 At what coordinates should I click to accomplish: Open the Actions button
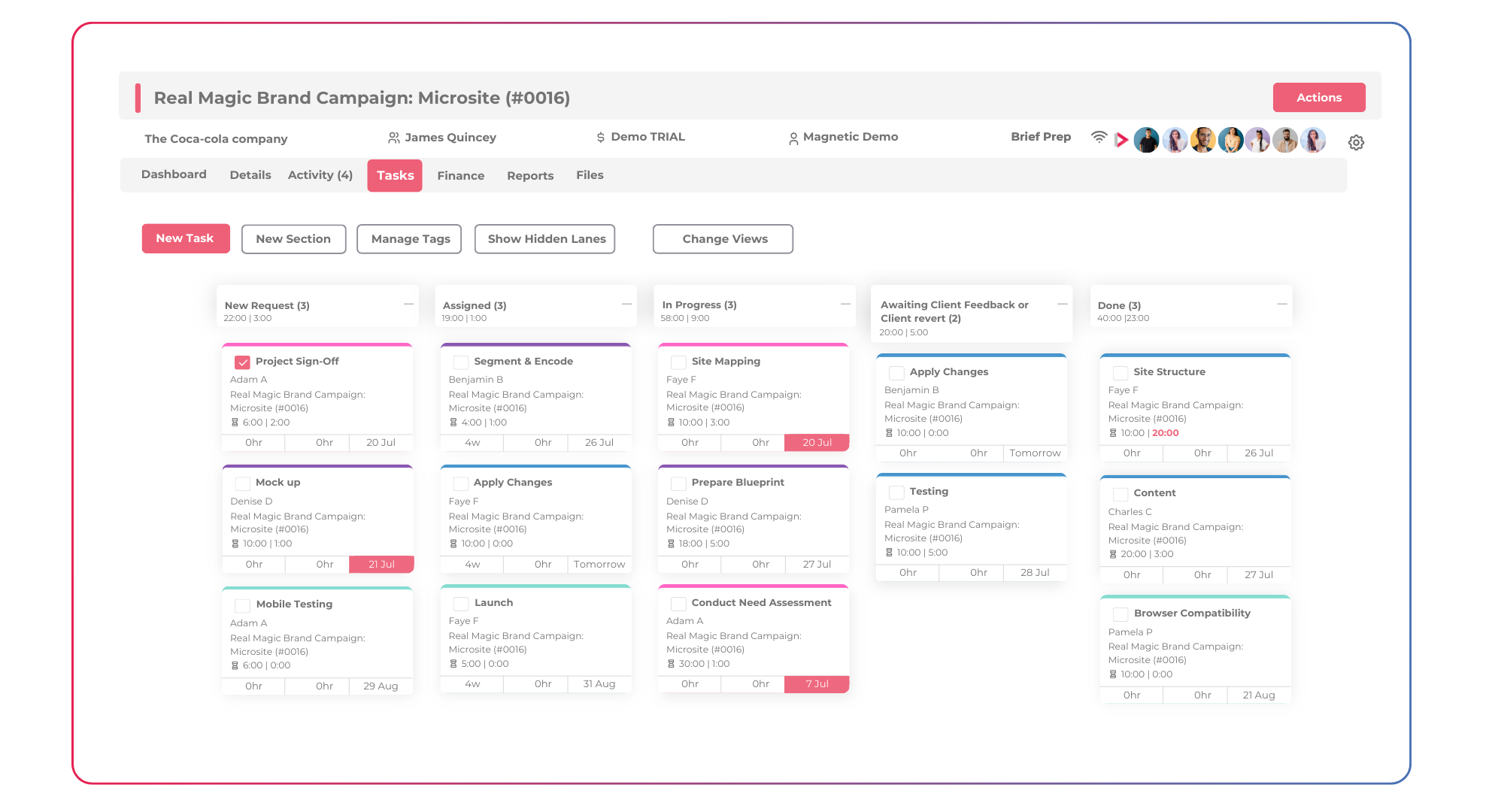tap(1318, 98)
